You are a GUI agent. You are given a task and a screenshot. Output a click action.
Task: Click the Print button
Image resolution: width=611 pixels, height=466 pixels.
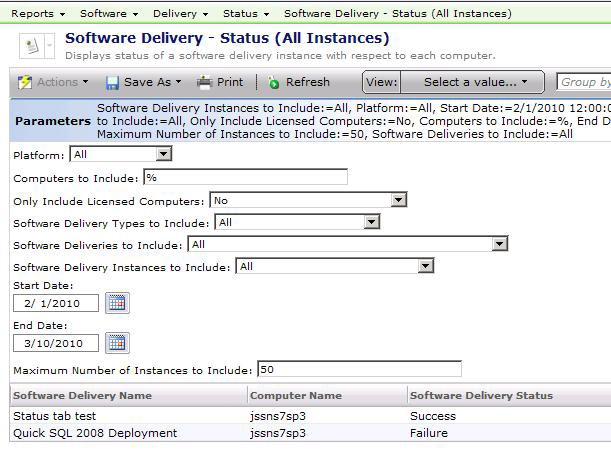[220, 82]
